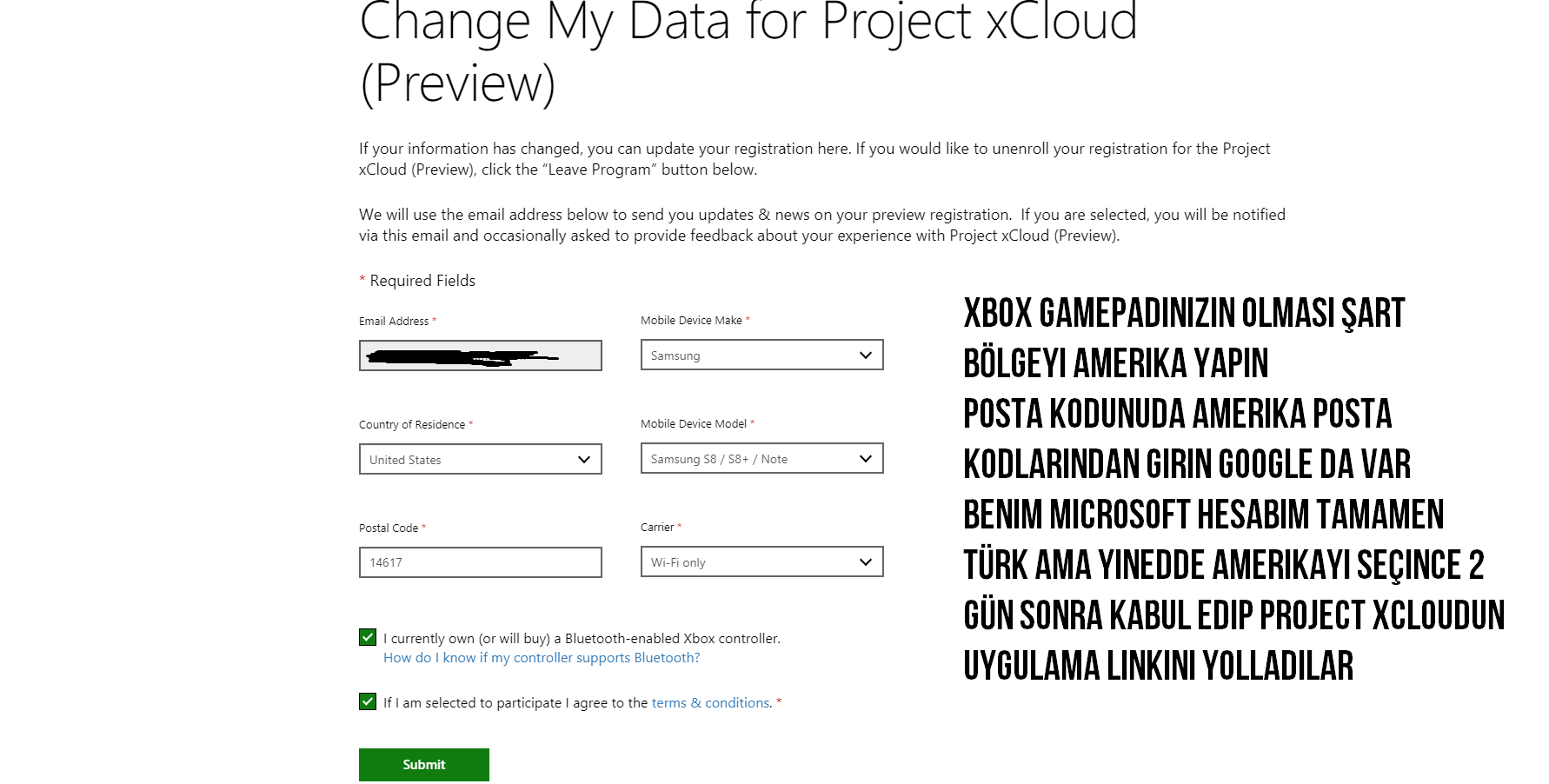The height and width of the screenshot is (784, 1549).
Task: Click the chevron on the United States dropdown
Action: point(584,459)
